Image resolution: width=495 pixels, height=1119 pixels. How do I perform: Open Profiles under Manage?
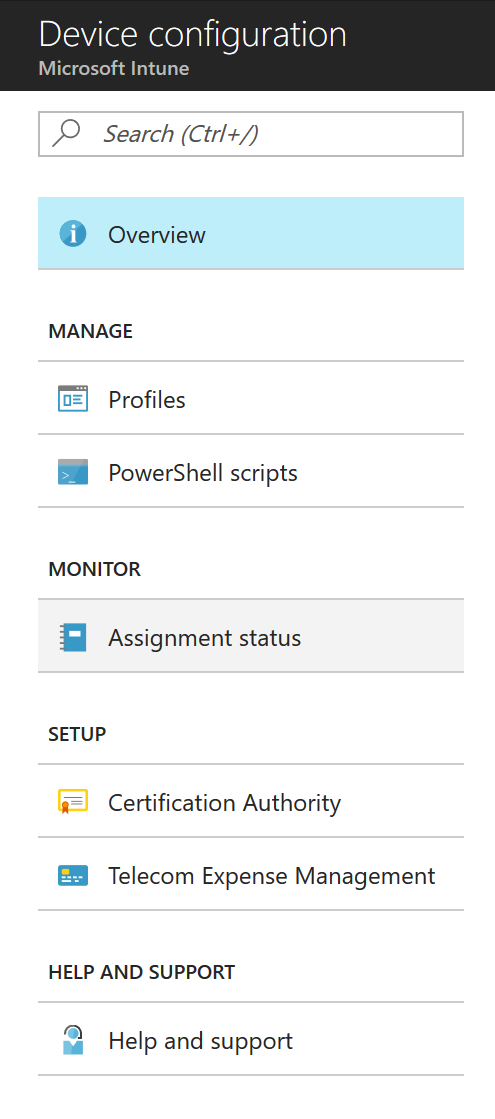point(251,398)
